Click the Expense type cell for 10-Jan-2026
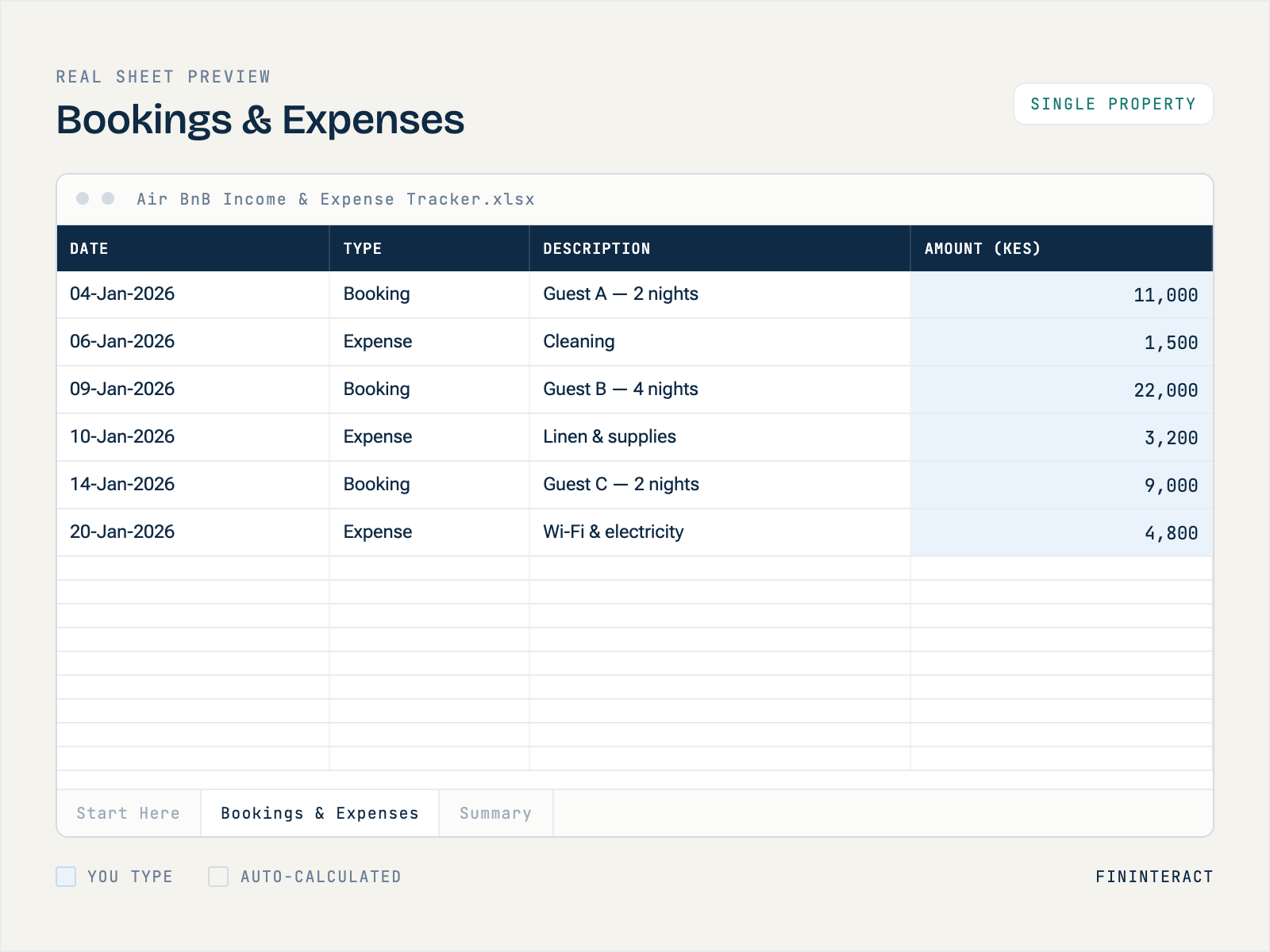This screenshot has height=952, width=1270. pos(429,437)
